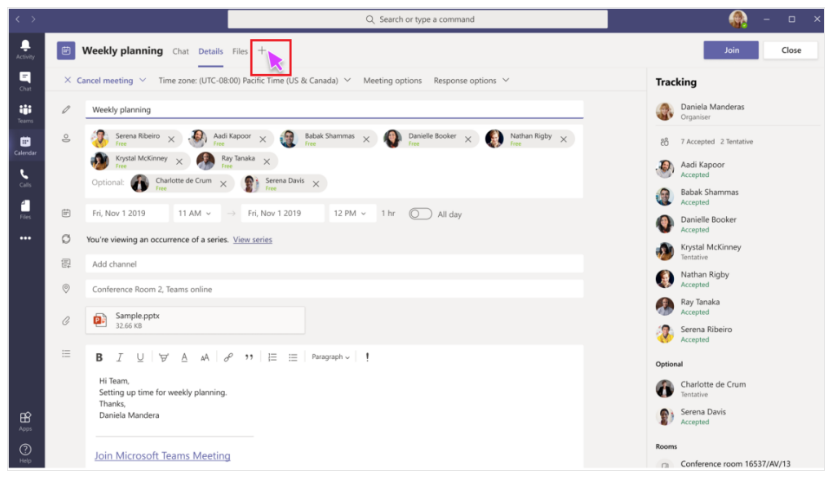Remove Aadi Kapoor from attendees
This screenshot has width=825, height=481.
tap(263, 139)
